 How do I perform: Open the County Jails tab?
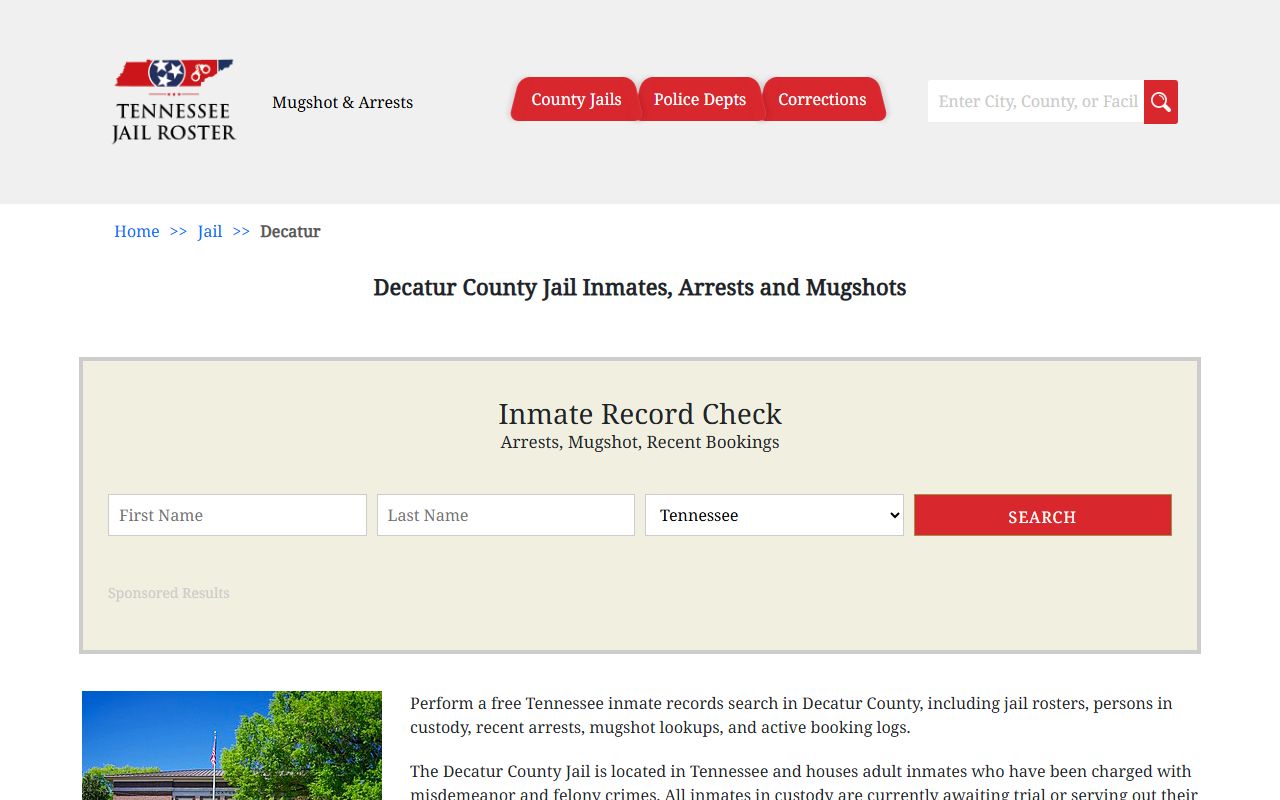click(x=576, y=99)
